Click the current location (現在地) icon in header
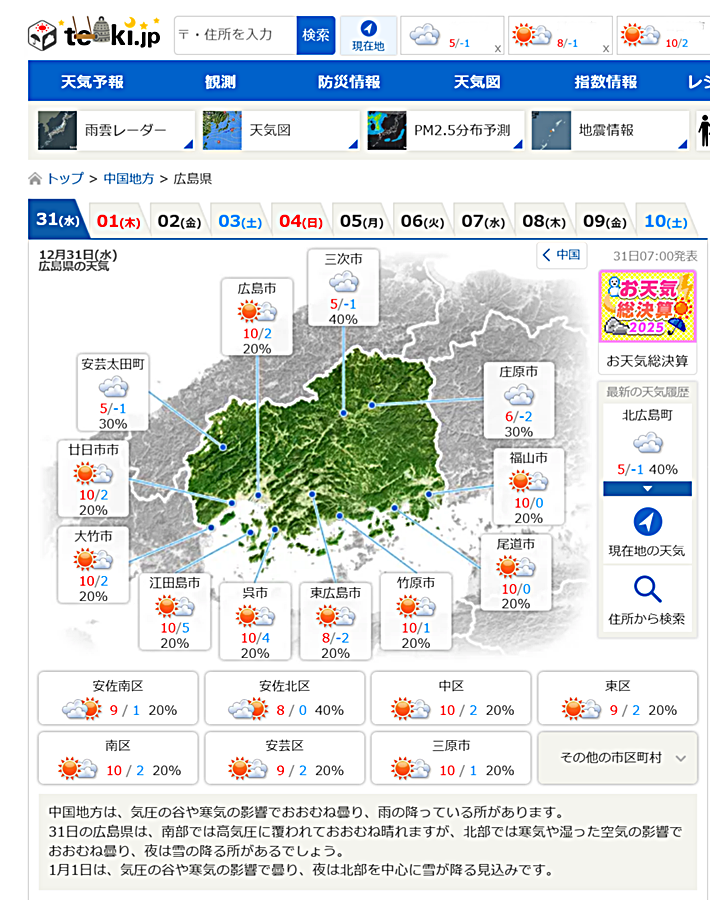 pos(368,34)
